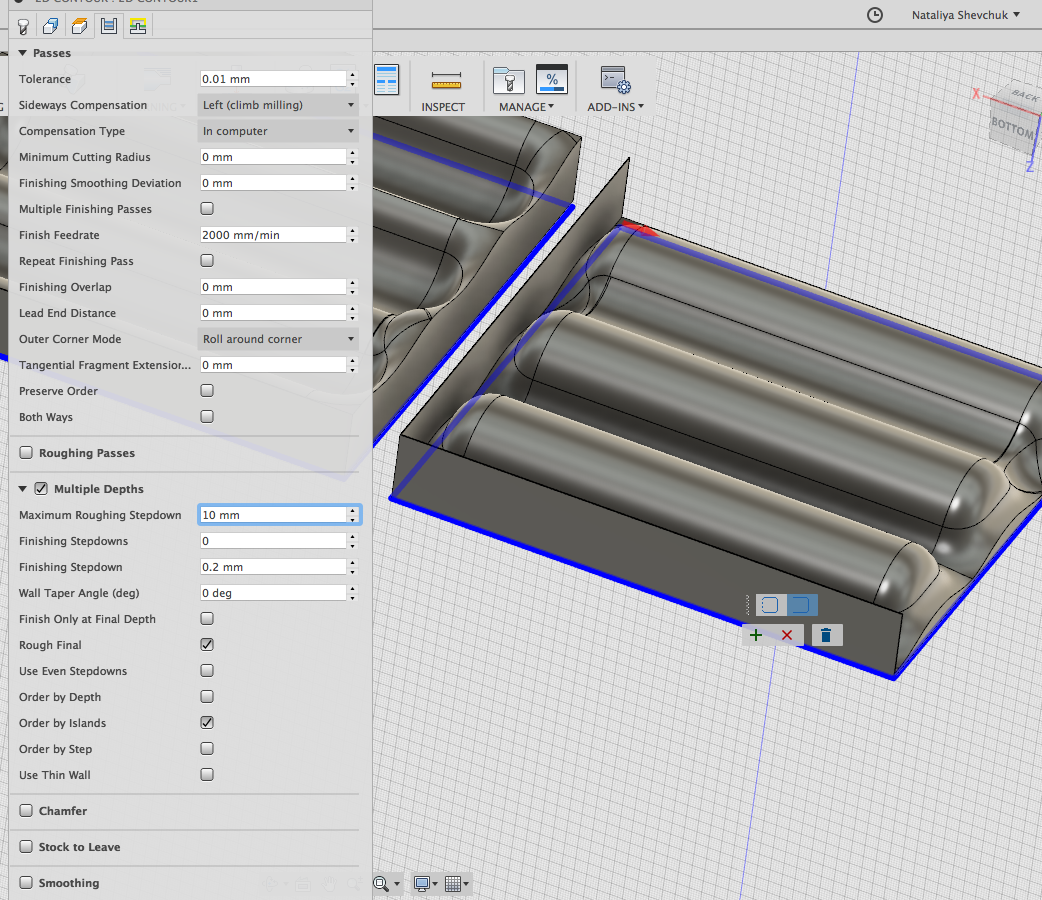Click the percent task manager icon
The width and height of the screenshot is (1042, 900).
pyautogui.click(x=552, y=80)
